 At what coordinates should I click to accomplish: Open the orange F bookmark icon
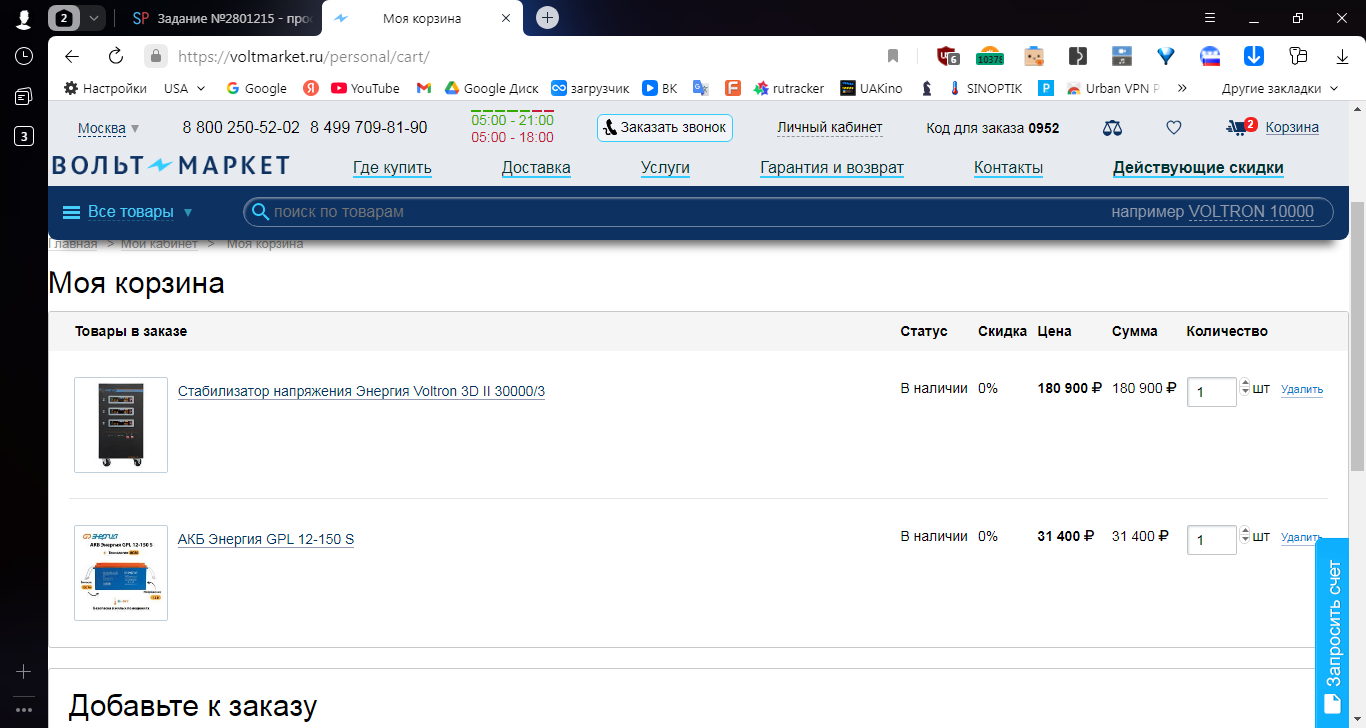point(733,88)
